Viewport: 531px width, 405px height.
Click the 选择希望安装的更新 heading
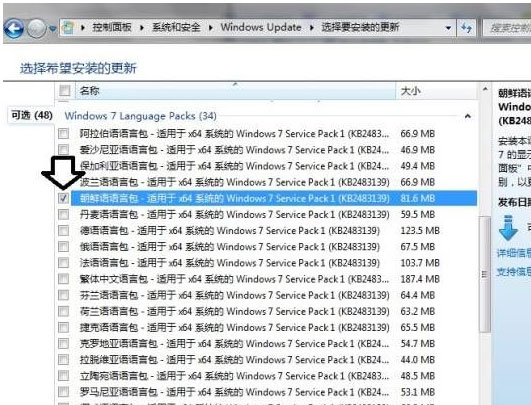point(78,68)
